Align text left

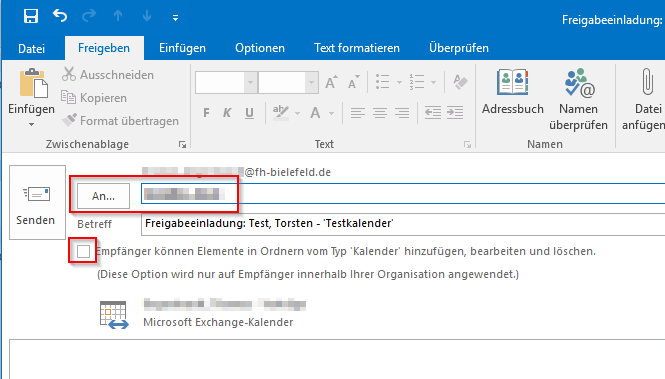click(x=358, y=113)
